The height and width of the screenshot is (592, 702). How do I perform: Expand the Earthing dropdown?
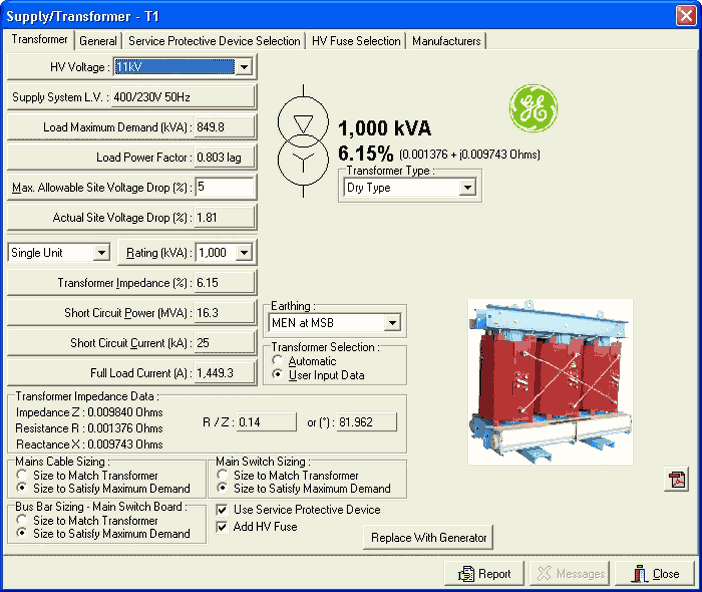coord(392,323)
